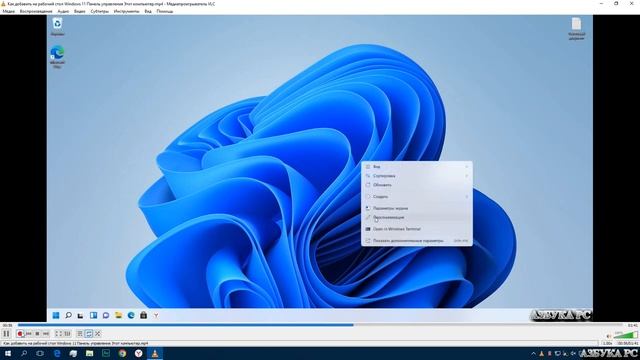The image size is (640, 360).
Task: Click the VLC cone taskbar icon
Action: pos(155,353)
